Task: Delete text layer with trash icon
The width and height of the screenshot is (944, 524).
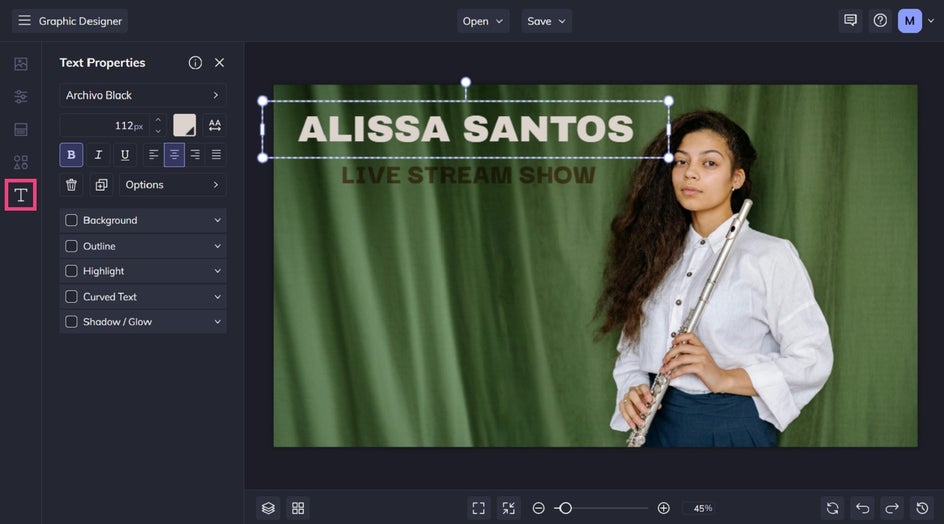Action: click(71, 185)
